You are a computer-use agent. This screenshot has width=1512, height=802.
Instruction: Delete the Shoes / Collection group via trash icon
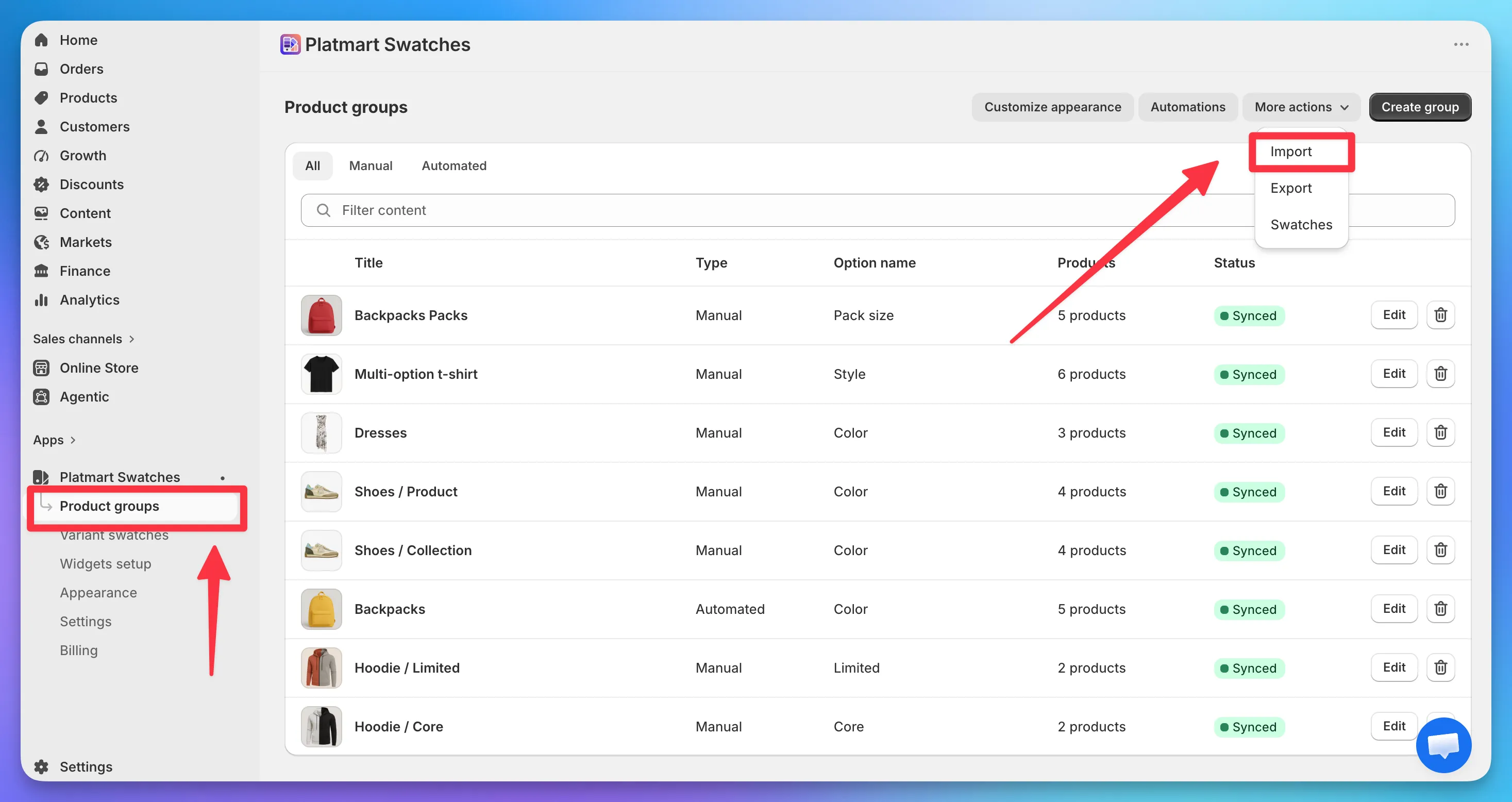coord(1440,550)
